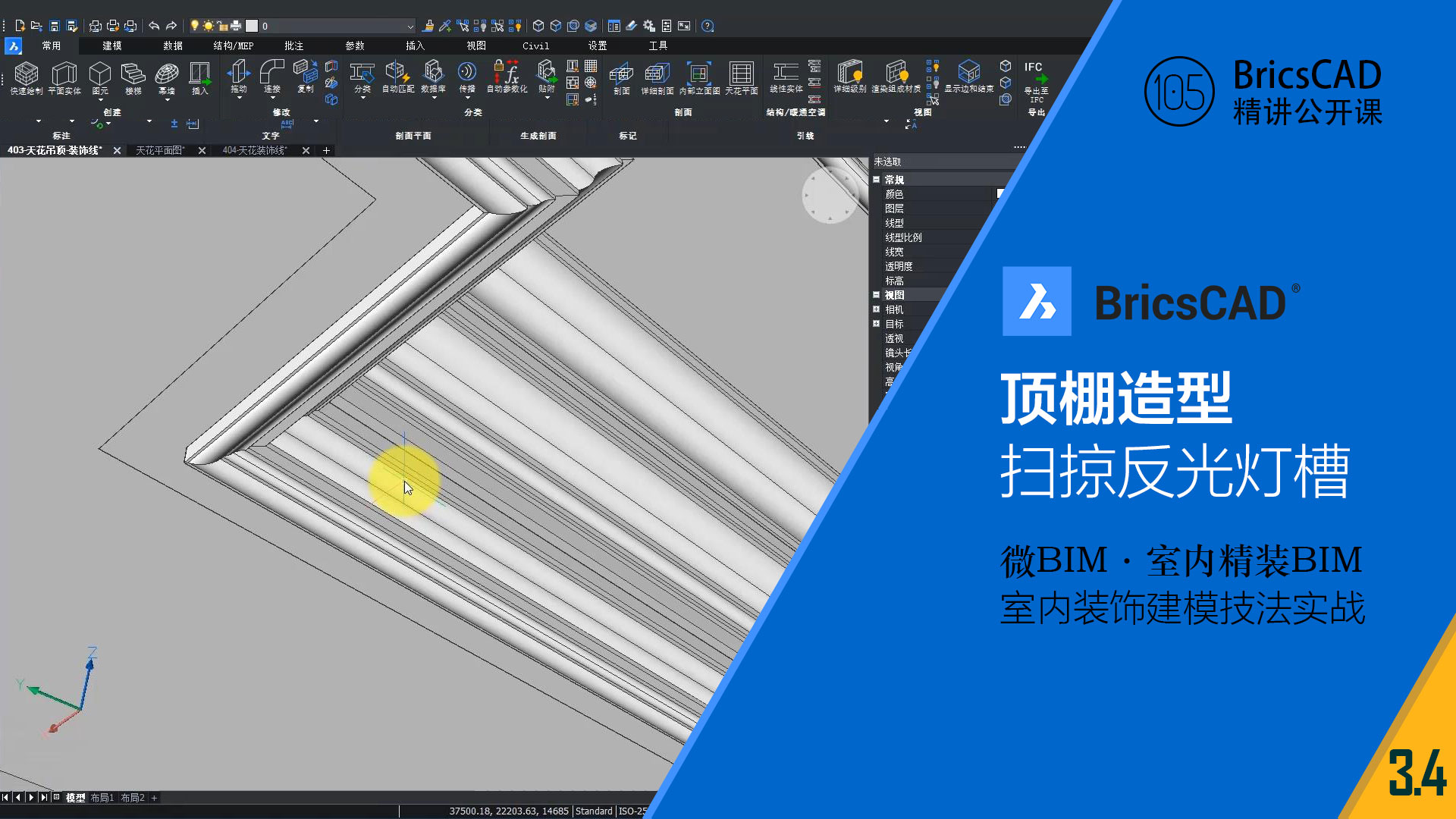The width and height of the screenshot is (1456, 819).
Task: Open the layer name dropdown
Action: click(410, 26)
